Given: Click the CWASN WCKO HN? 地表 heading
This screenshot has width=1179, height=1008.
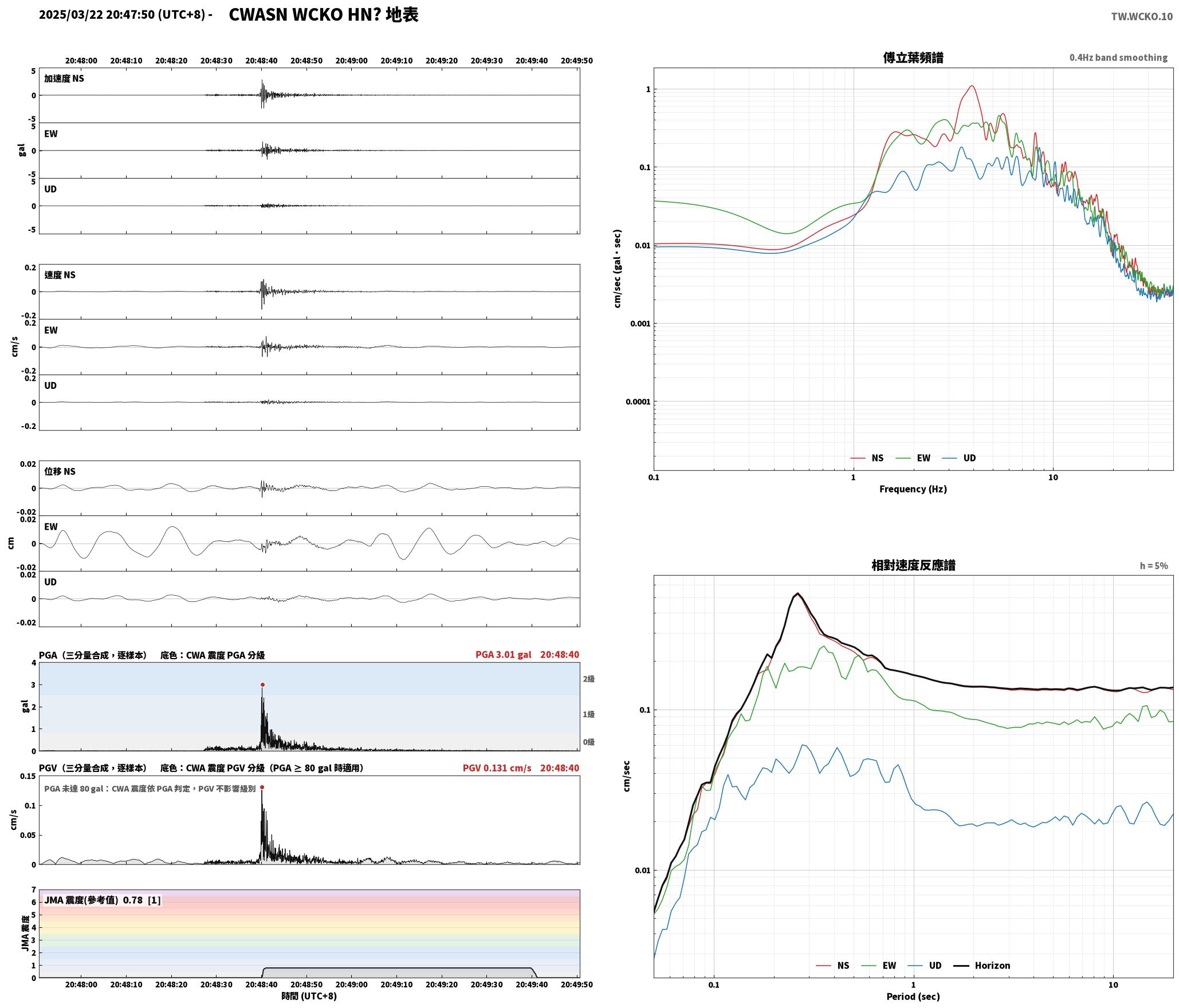Looking at the screenshot, I should click(x=324, y=15).
